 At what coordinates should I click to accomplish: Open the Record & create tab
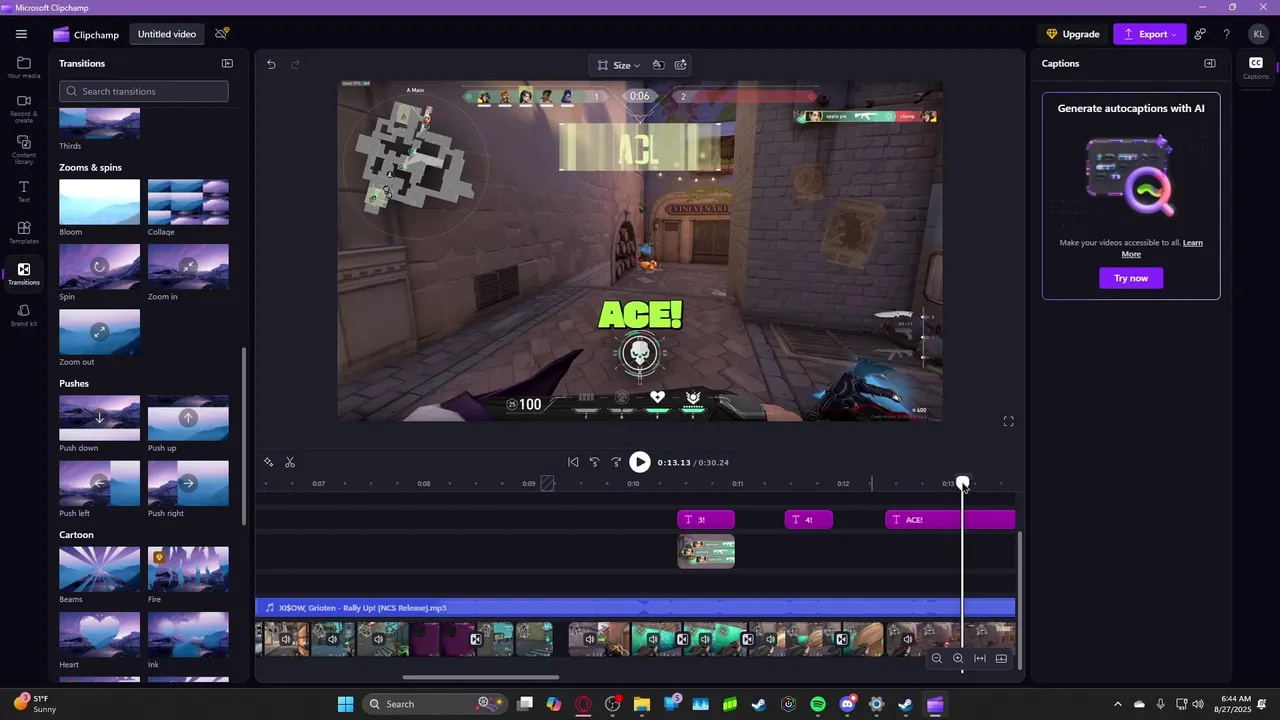pos(24,109)
